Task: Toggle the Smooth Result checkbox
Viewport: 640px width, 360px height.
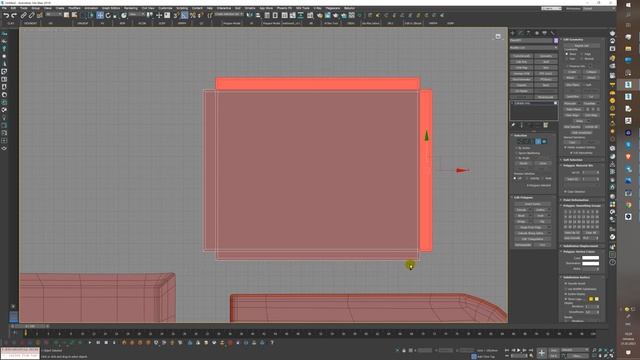Action: (566, 284)
